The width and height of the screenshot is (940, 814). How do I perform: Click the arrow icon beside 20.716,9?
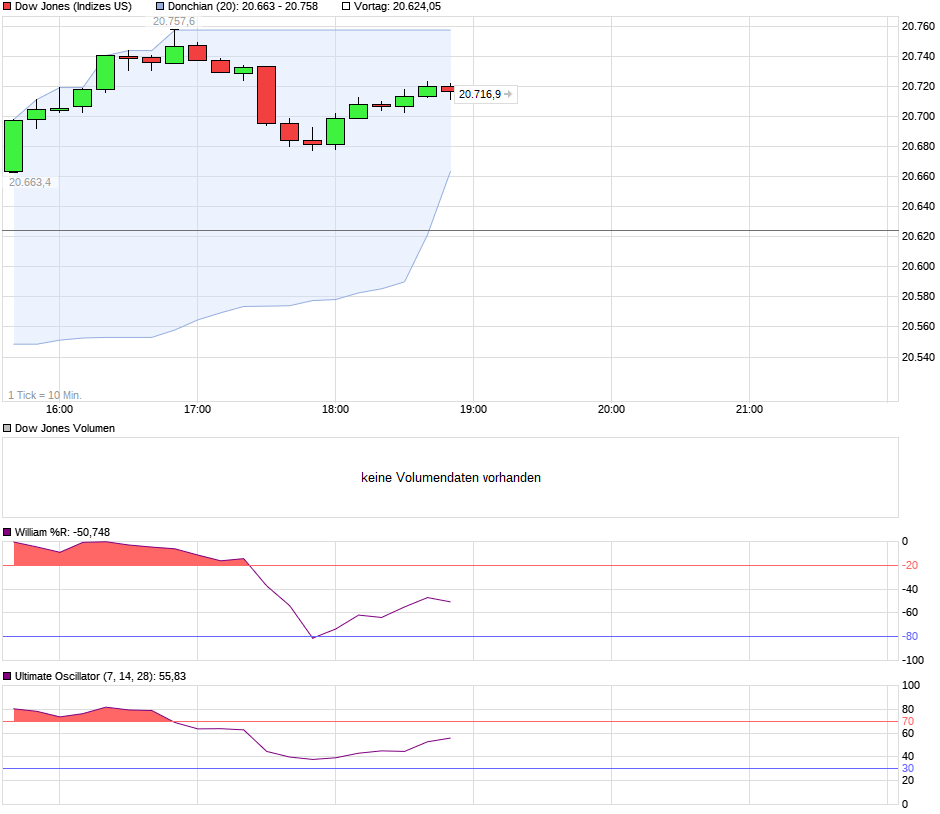click(x=508, y=94)
